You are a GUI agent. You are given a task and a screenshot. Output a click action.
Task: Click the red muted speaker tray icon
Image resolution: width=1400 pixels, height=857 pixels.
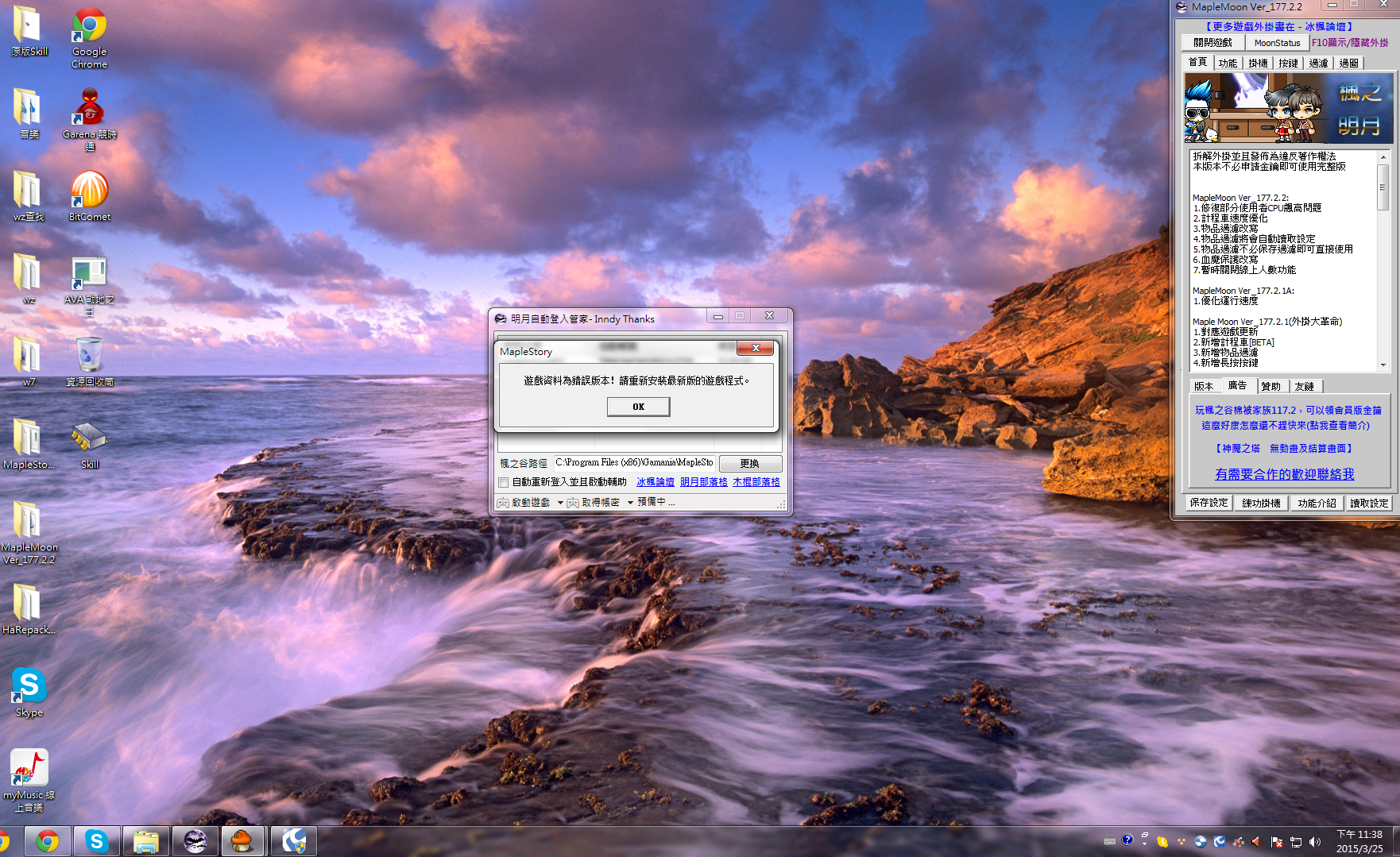pos(1257,842)
